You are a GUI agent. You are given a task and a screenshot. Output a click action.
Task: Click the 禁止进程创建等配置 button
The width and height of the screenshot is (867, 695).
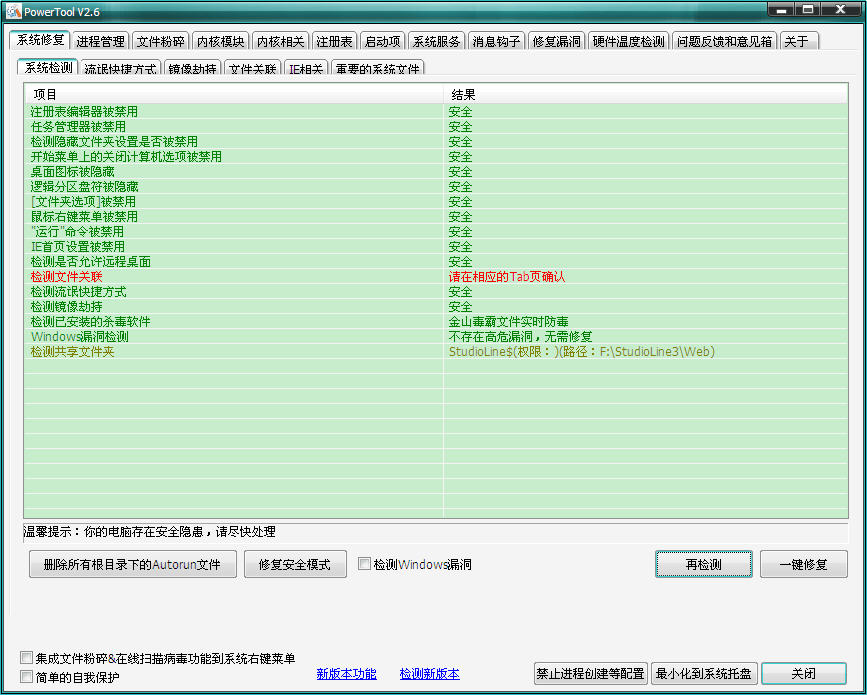[591, 673]
